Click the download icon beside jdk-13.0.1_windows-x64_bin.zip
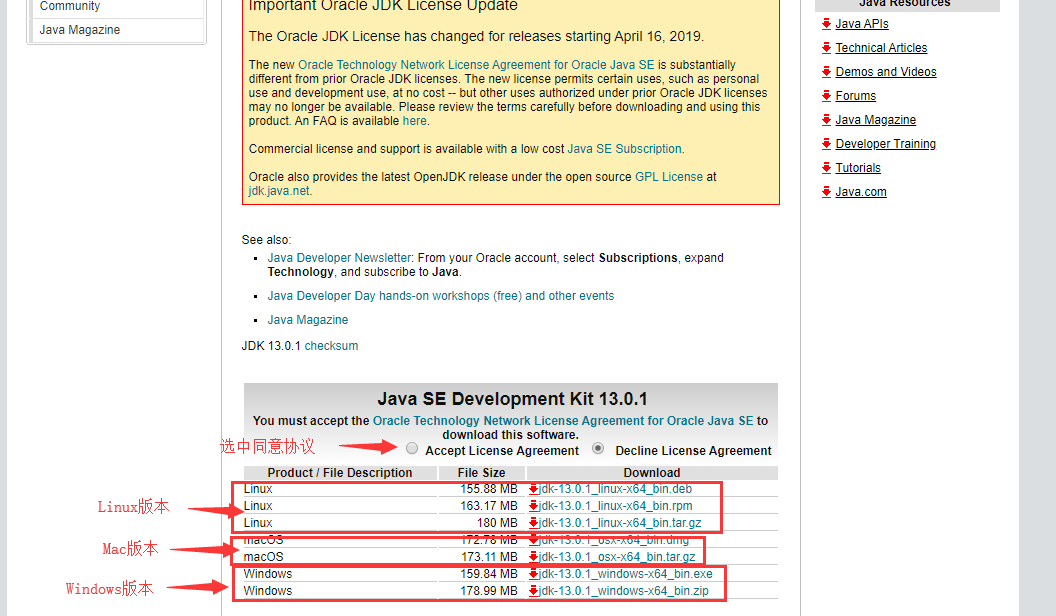This screenshot has width=1056, height=616. [x=533, y=591]
